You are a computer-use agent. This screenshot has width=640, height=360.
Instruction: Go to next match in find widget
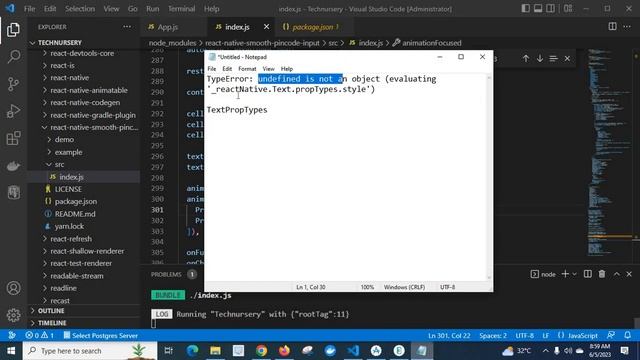[540, 59]
